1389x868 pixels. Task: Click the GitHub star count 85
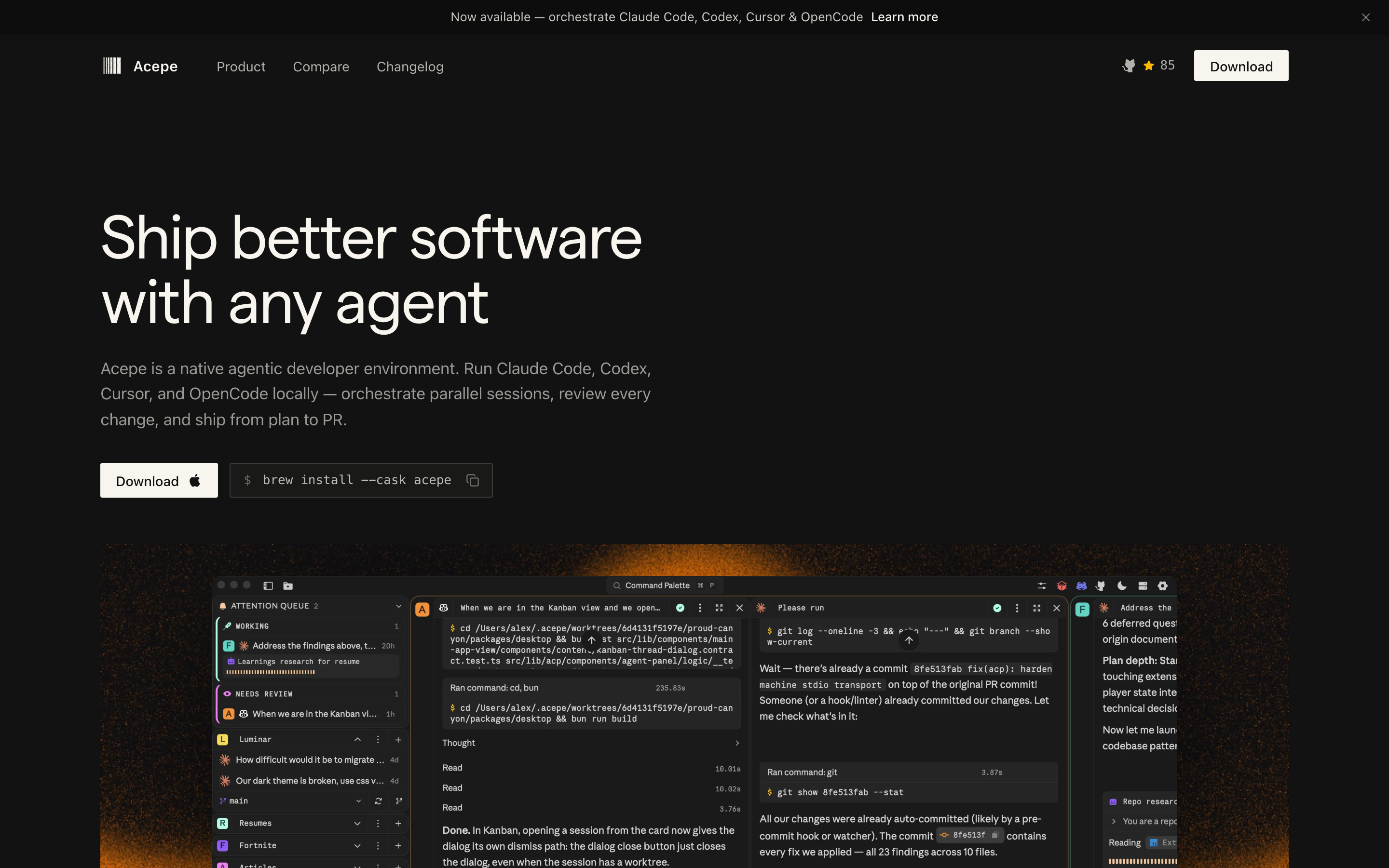pyautogui.click(x=1167, y=66)
